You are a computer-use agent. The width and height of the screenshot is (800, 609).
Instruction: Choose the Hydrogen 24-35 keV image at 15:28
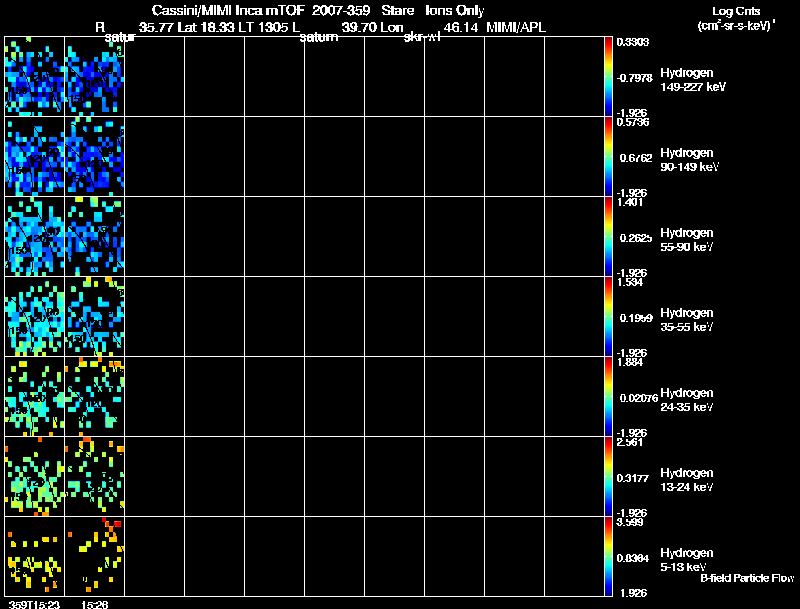point(94,397)
